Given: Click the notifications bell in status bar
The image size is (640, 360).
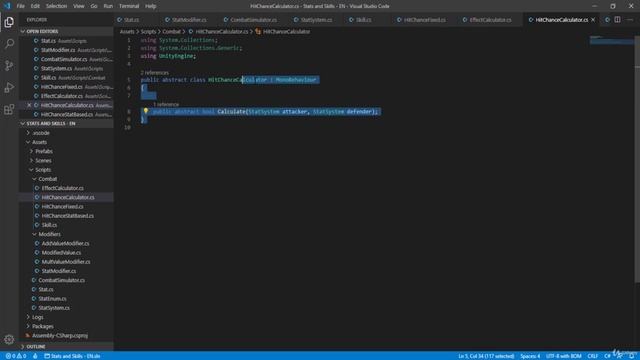Looking at the screenshot, I should tap(631, 356).
